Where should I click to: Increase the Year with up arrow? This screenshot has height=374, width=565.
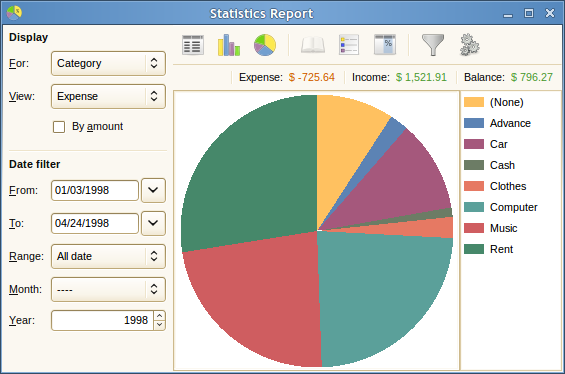click(159, 316)
